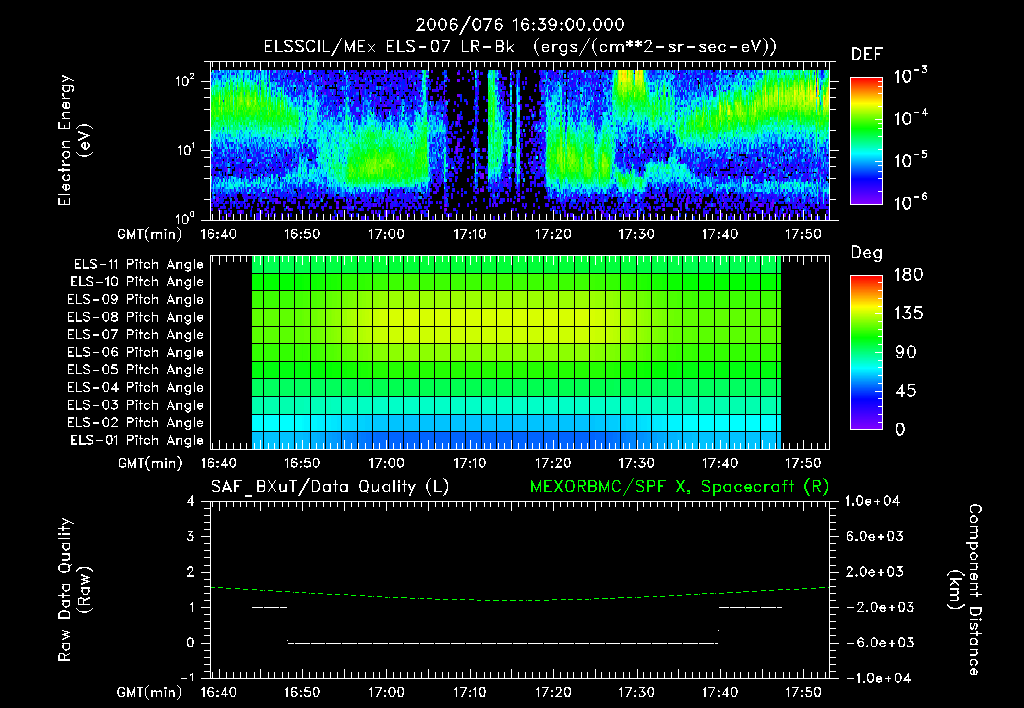1024x708 pixels.
Task: Click the 'ELS-09 Pitch Angle' row label
Action: [x=135, y=300]
